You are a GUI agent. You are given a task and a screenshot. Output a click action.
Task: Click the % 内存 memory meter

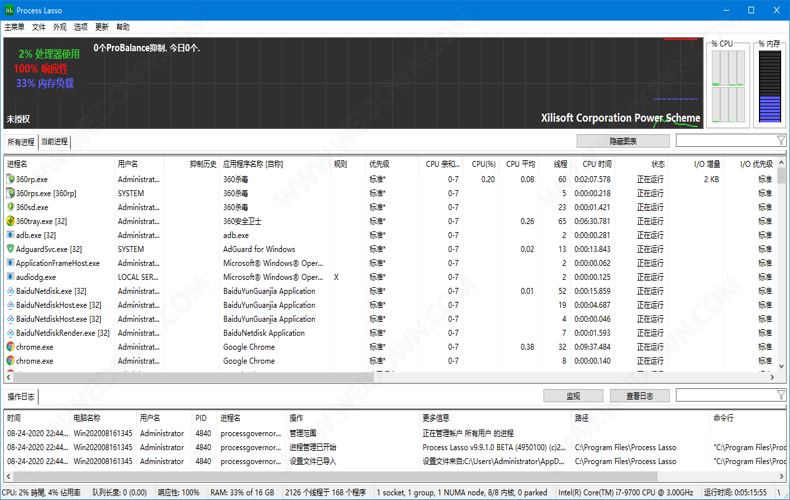(x=769, y=86)
